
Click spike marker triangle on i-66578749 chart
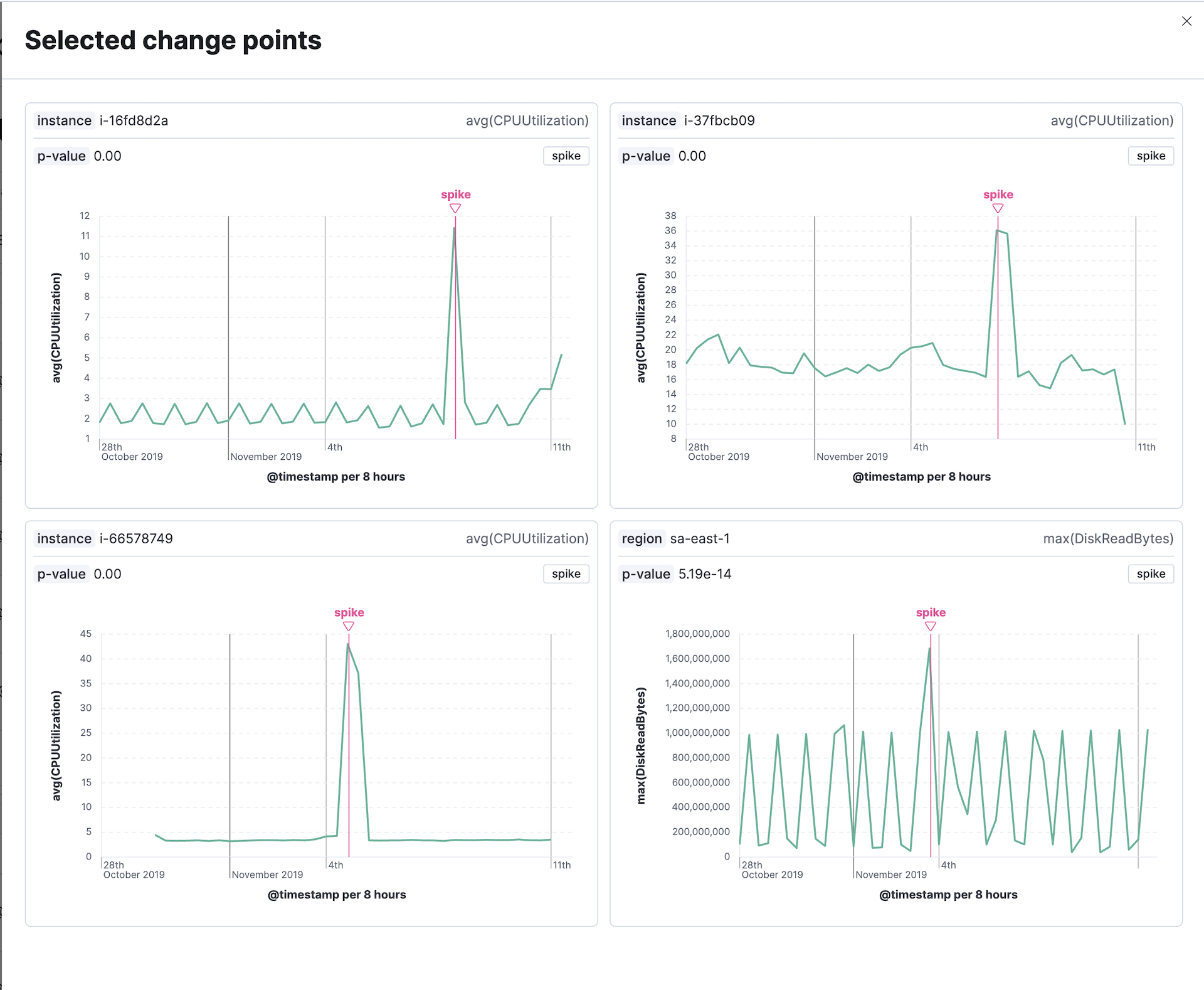tap(349, 626)
